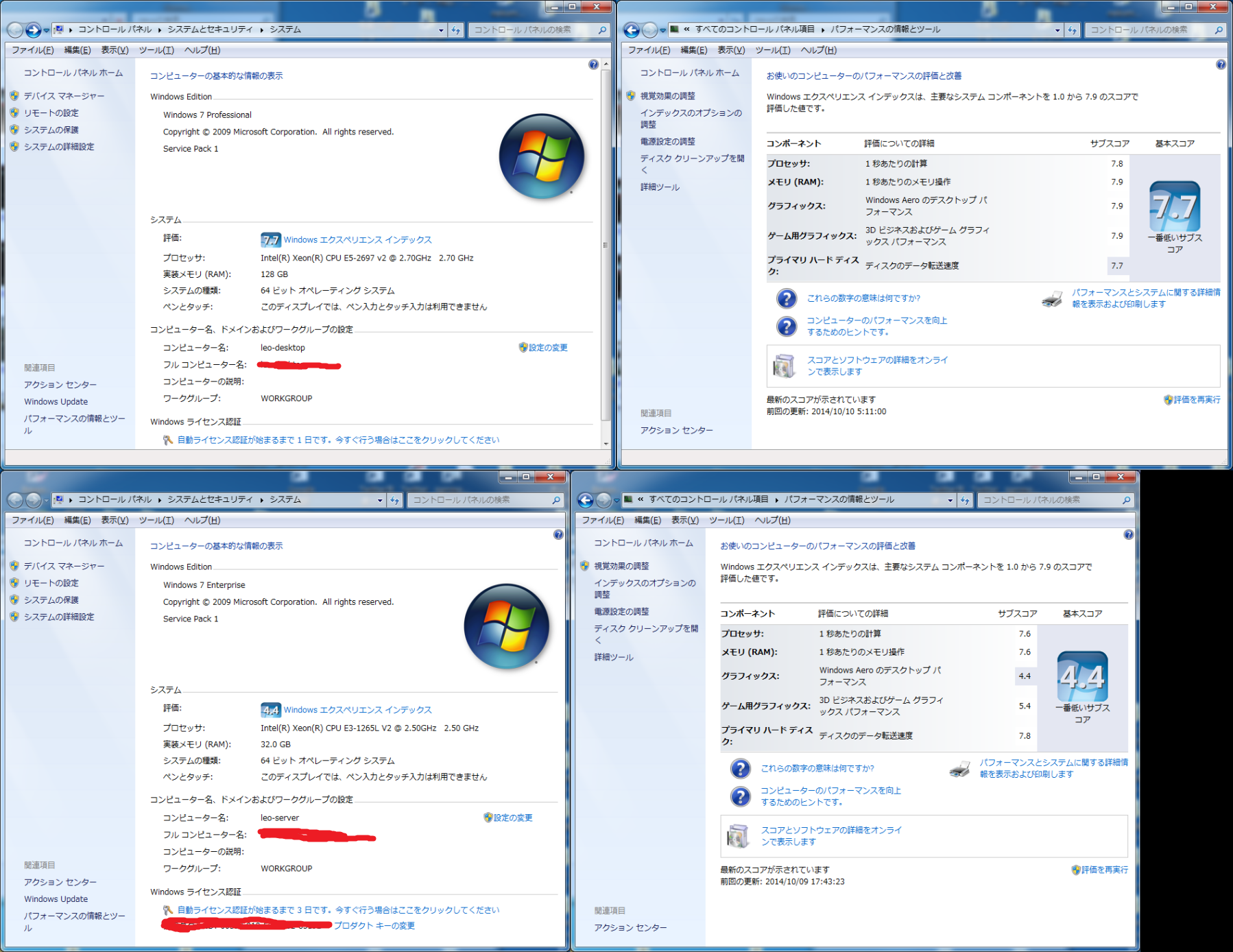Viewport: 1233px width, 952px height.
Task: Click the 7.7 rating badge beside Windows エクスペリエンス インデックス
Action: (x=270, y=240)
